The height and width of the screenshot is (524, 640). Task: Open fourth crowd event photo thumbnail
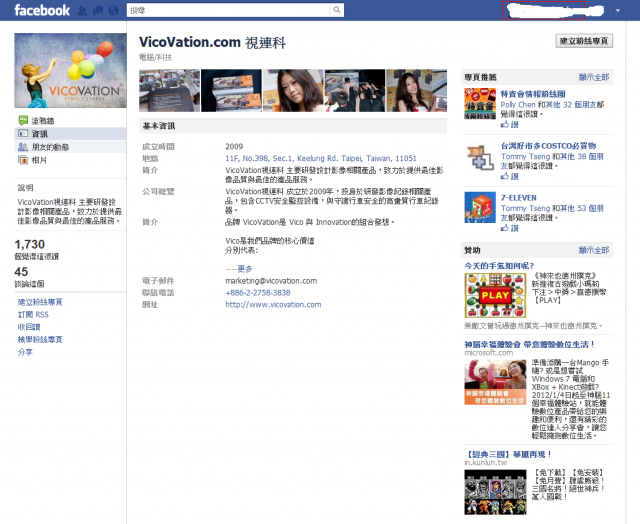(355, 90)
